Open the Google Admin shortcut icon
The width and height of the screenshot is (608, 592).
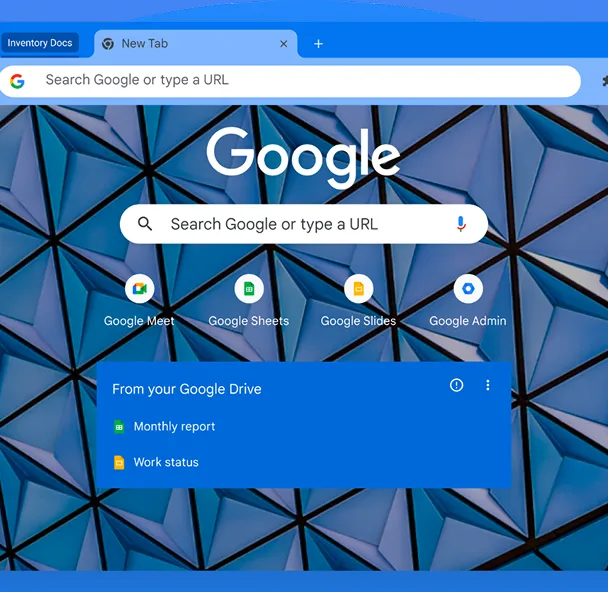(468, 288)
